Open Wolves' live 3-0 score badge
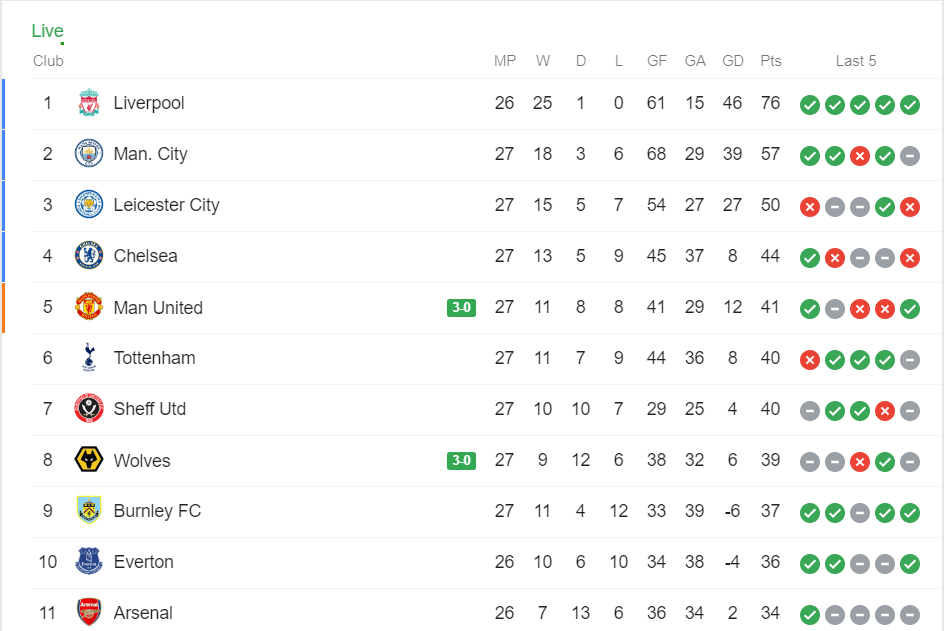 [x=461, y=460]
